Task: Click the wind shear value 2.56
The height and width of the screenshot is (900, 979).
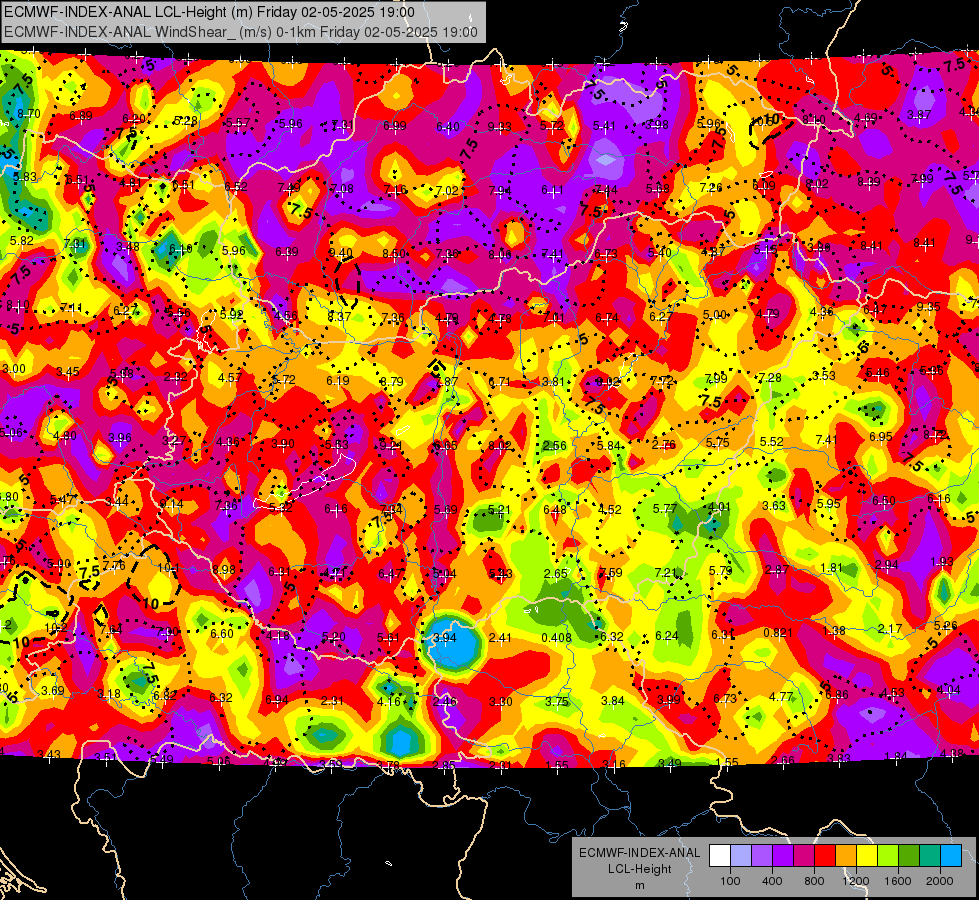Action: pyautogui.click(x=554, y=445)
